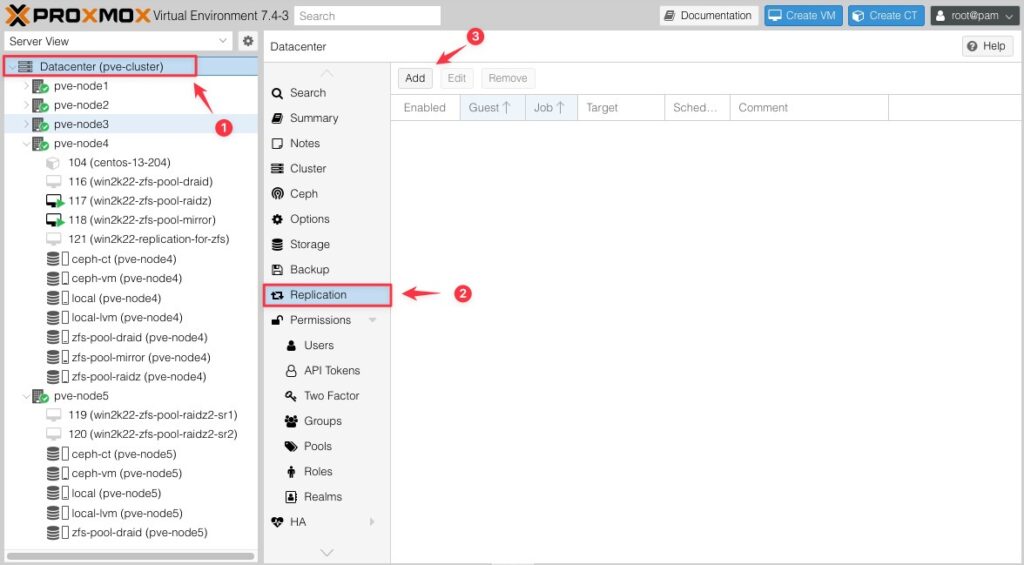Screen dimensions: 1024x565
Task: Click storage icon of zfs-pool-mirror (pve-node4)
Action: point(57,357)
